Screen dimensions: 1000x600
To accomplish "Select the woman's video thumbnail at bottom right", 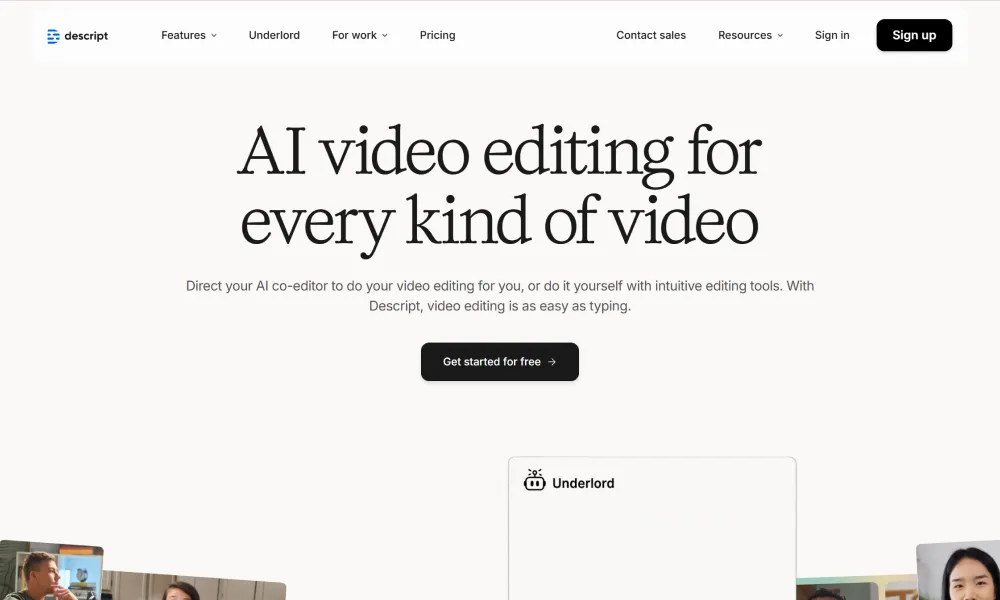I will tap(958, 572).
